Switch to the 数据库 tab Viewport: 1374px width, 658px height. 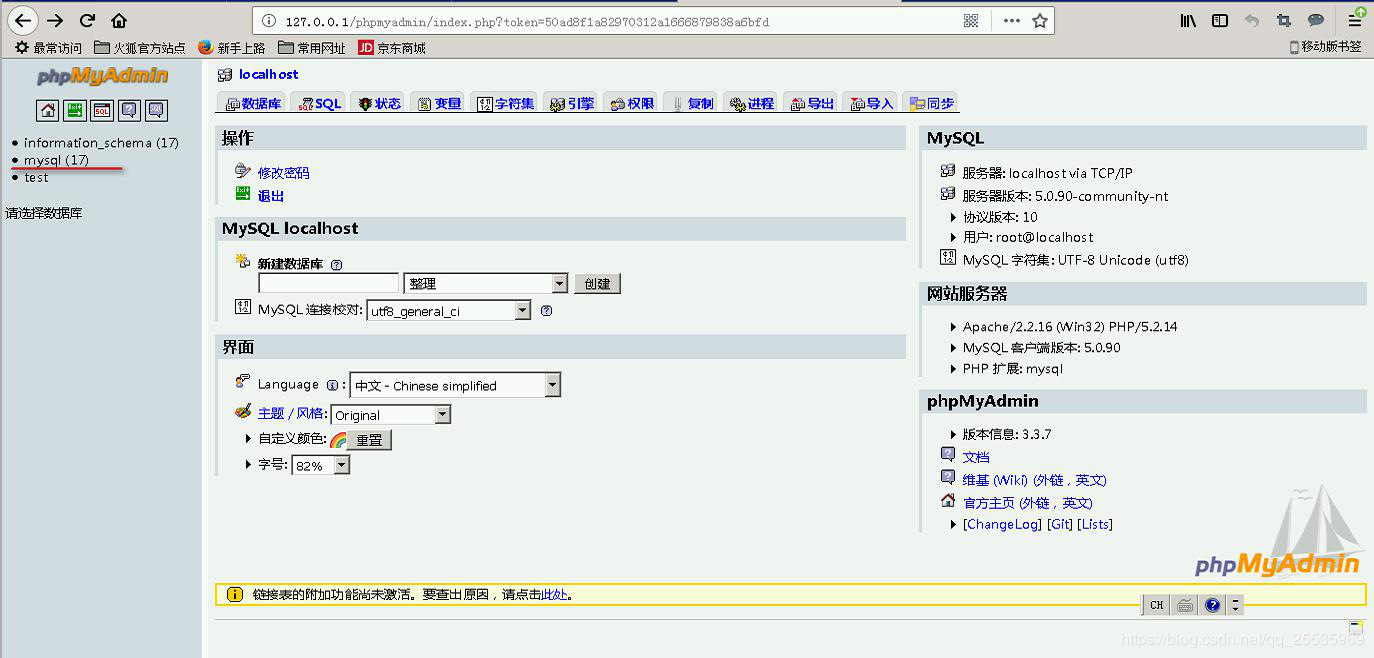(x=252, y=103)
